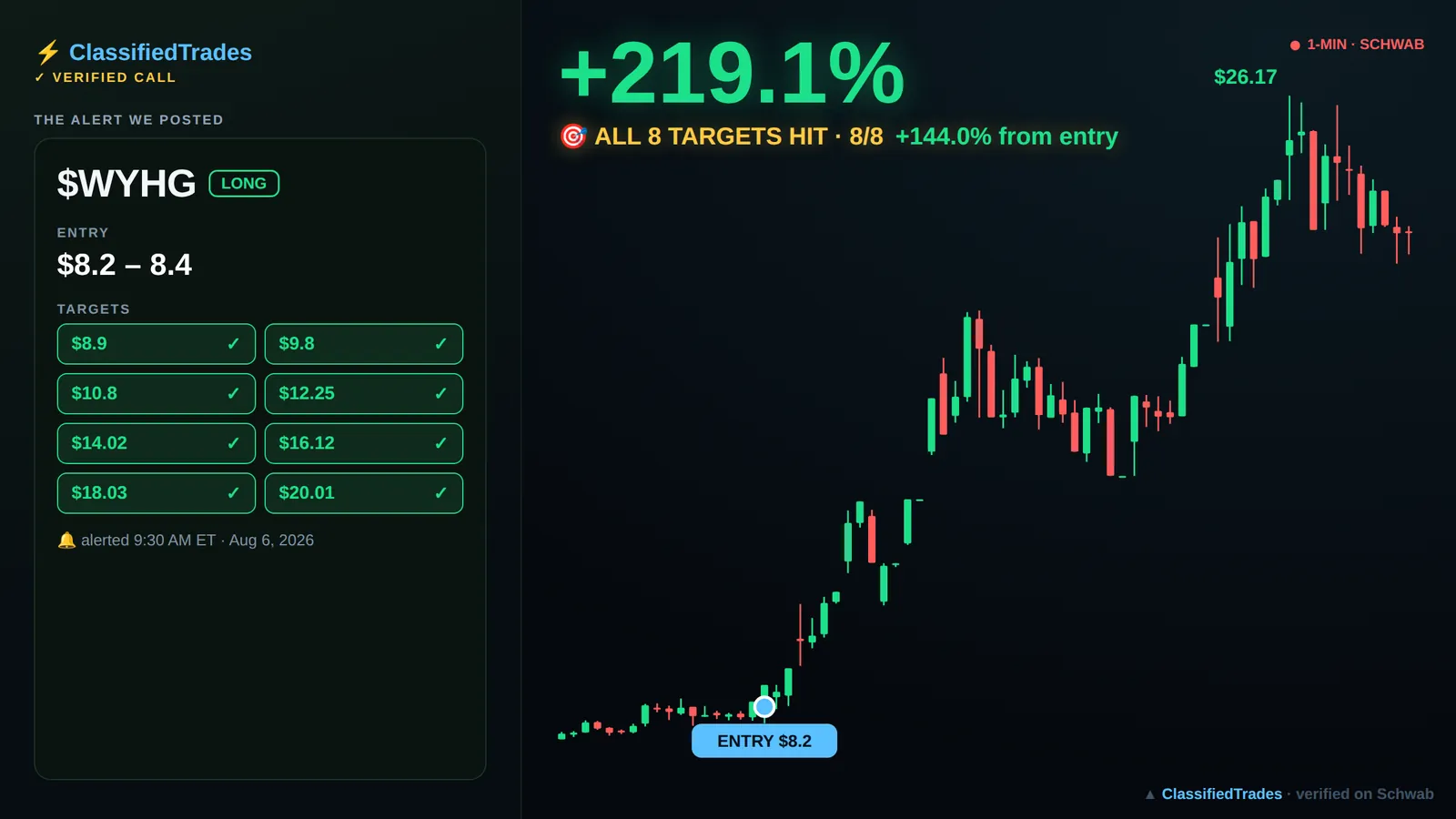The height and width of the screenshot is (819, 1456).
Task: Click the checkmark on $8.9 target
Action: tap(233, 344)
